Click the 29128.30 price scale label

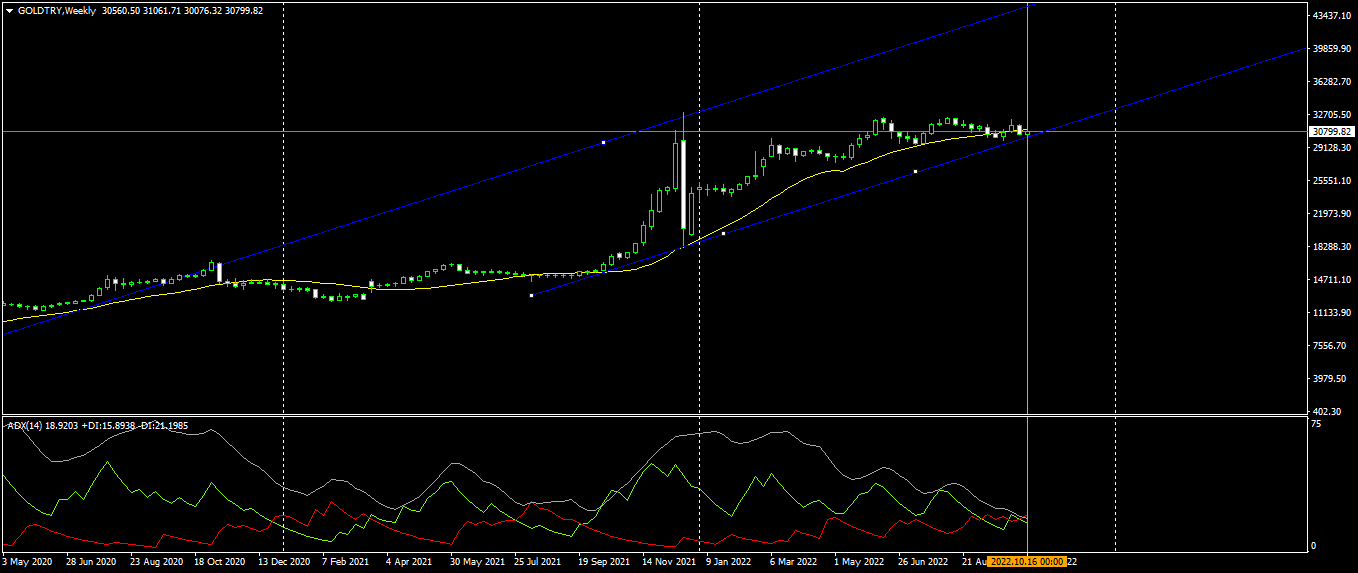pos(1333,148)
